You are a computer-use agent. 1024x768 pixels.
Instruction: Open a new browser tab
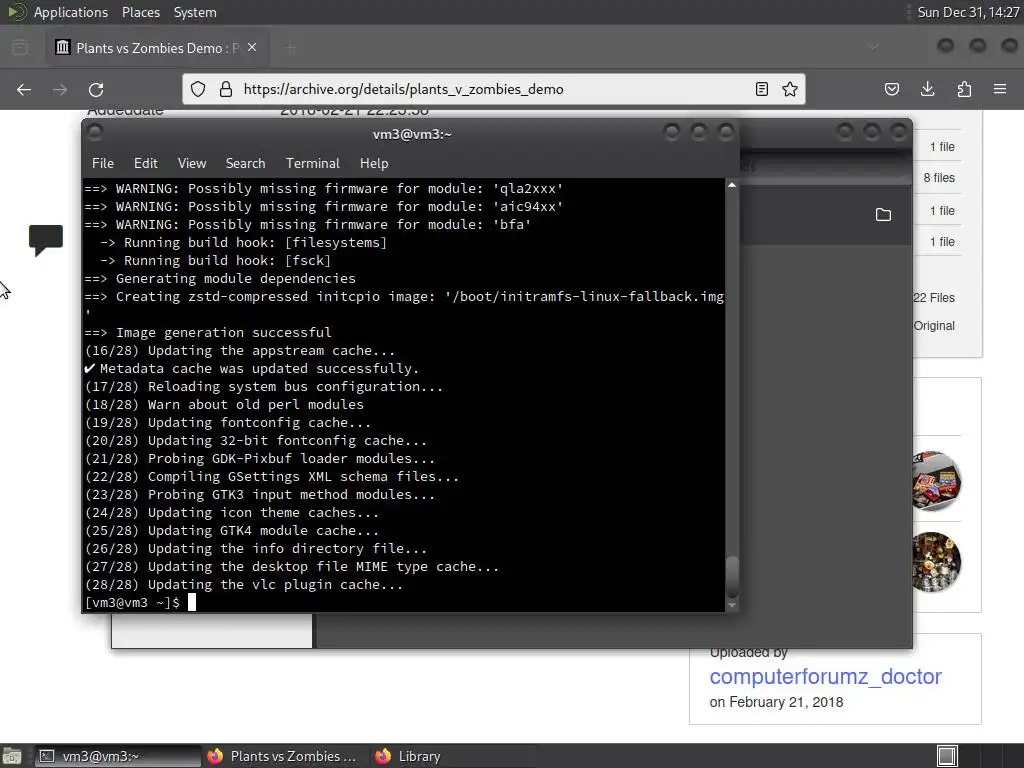[290, 48]
